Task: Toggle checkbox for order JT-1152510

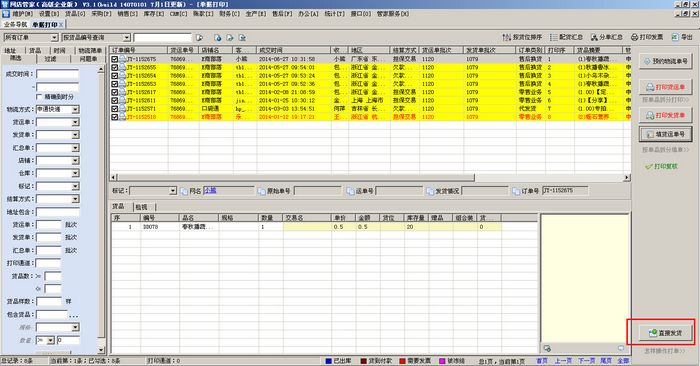Action: tap(115, 117)
